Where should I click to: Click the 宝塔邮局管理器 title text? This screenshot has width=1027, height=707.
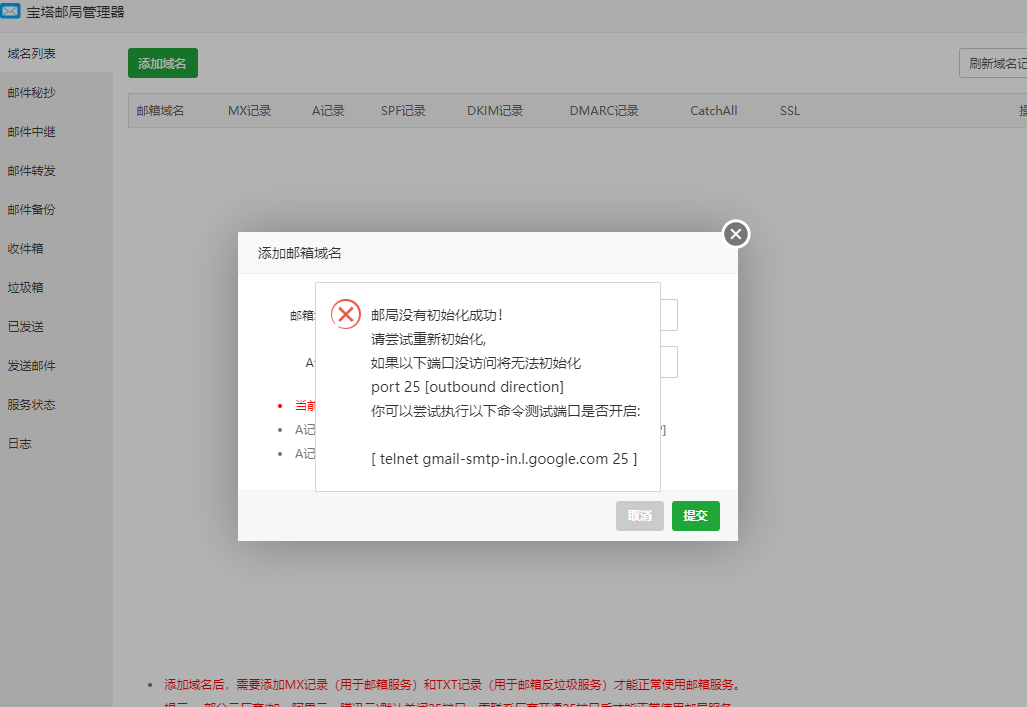[x=75, y=12]
